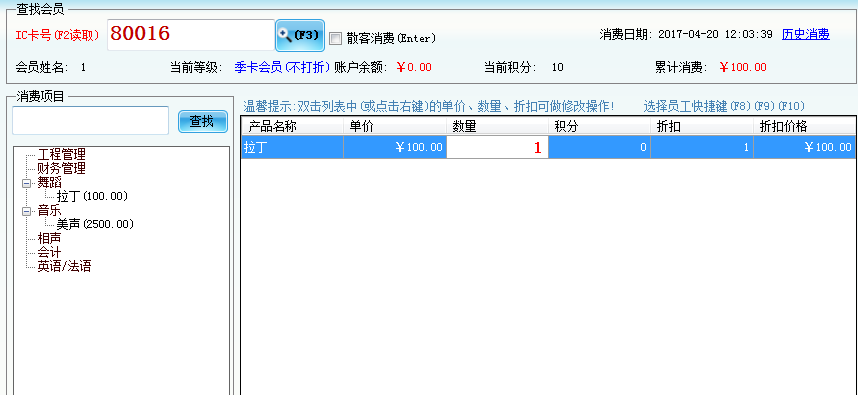Enable the 散客消费 checkbox
Image resolution: width=858 pixels, height=395 pixels.
click(x=335, y=38)
